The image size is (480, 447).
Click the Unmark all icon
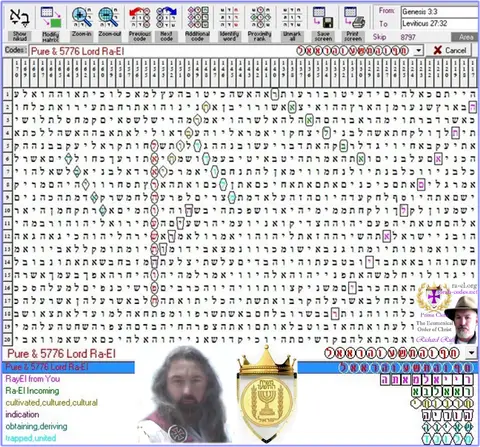point(292,18)
